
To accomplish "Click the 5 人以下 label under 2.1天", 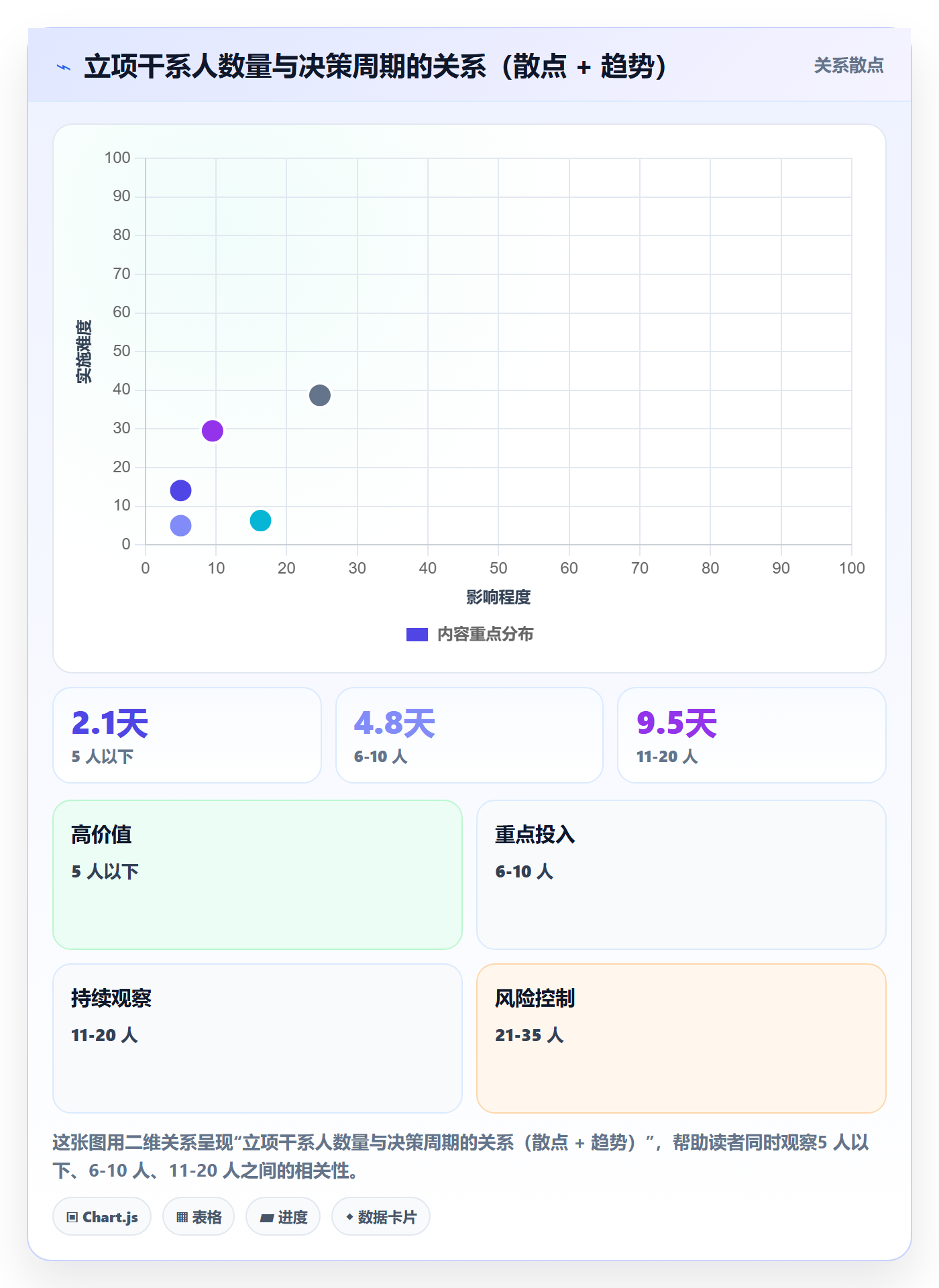I will coord(103,757).
